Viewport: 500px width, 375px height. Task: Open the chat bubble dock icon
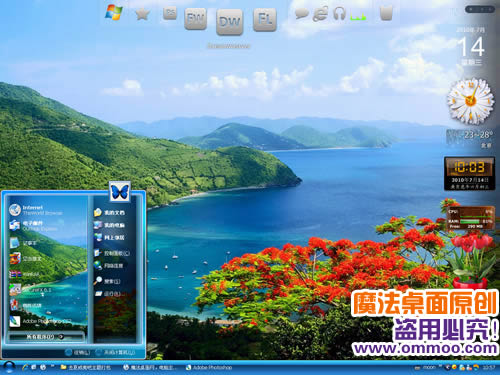tap(301, 14)
